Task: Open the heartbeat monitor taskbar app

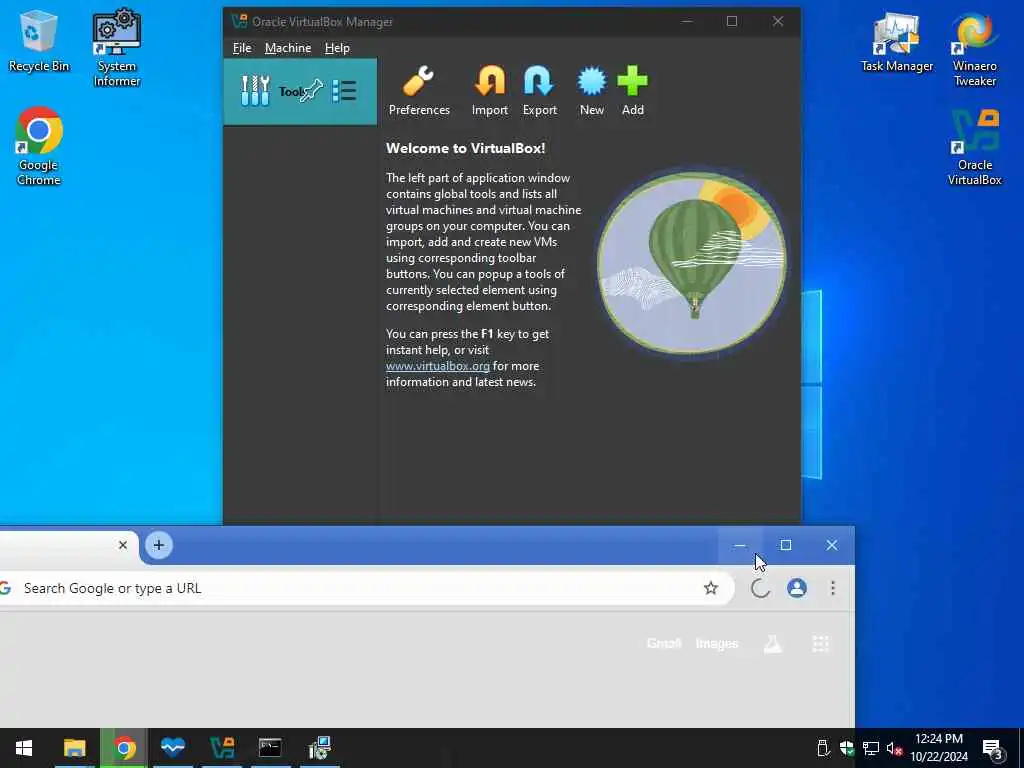Action: tap(173, 748)
